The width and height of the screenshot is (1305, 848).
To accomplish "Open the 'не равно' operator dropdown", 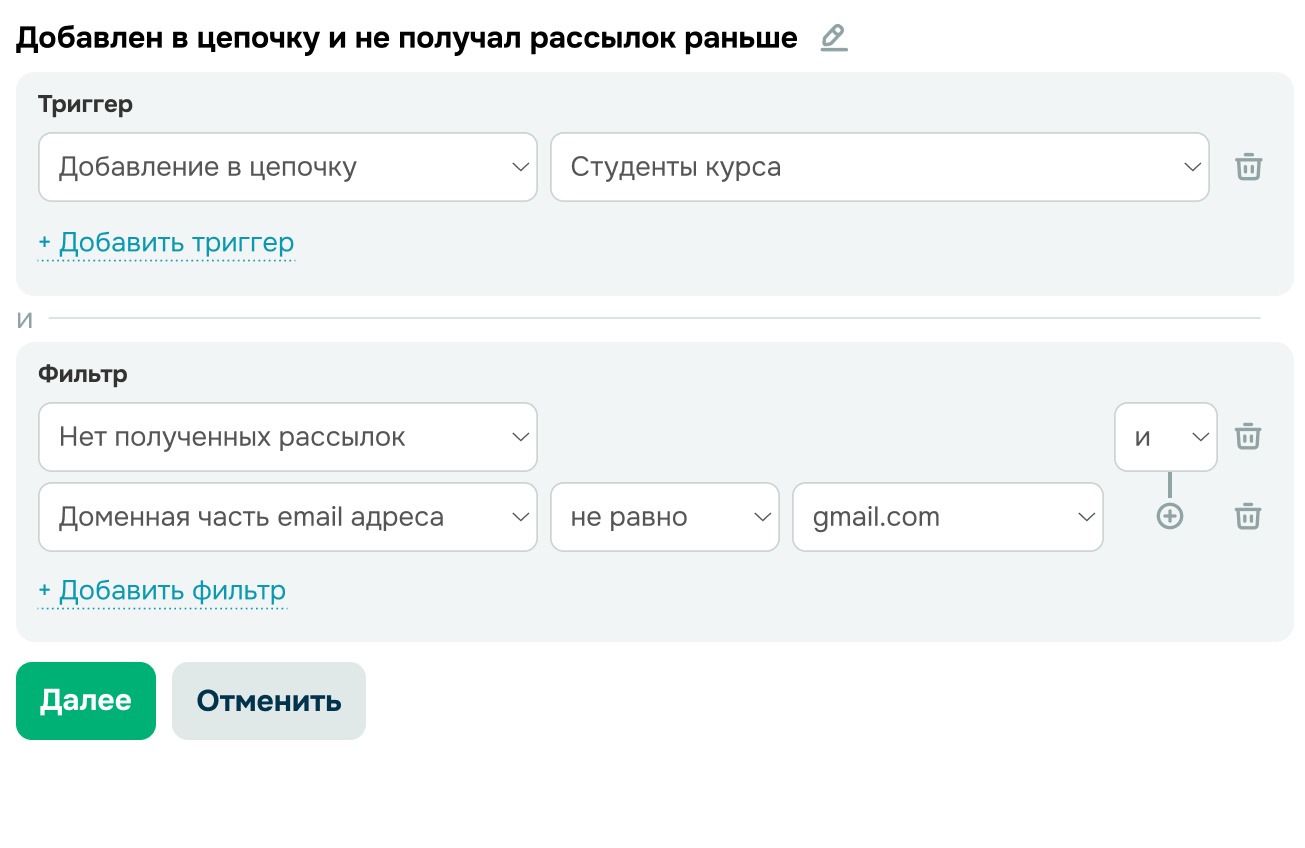I will click(664, 517).
